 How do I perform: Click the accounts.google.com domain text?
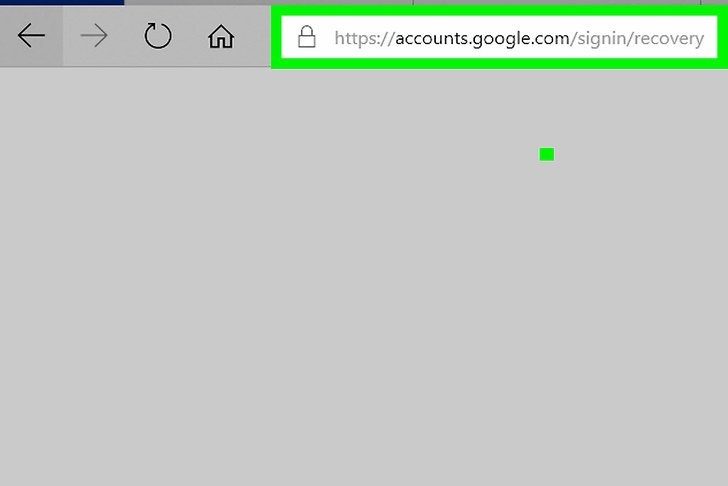click(482, 38)
